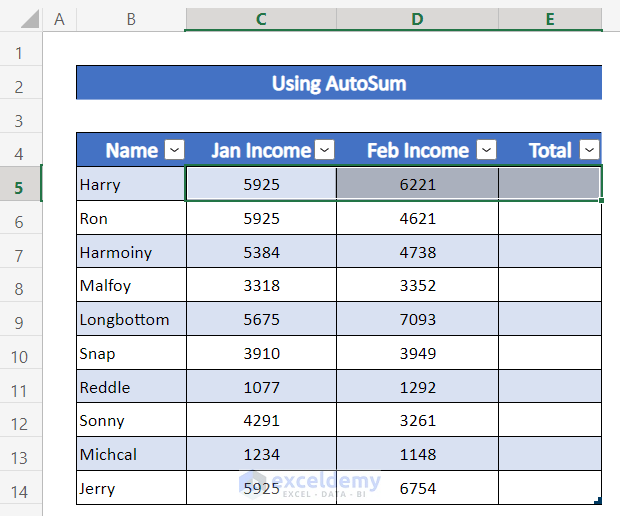Select the Longbottom name cell
Screen dimensions: 620x516
[131, 320]
